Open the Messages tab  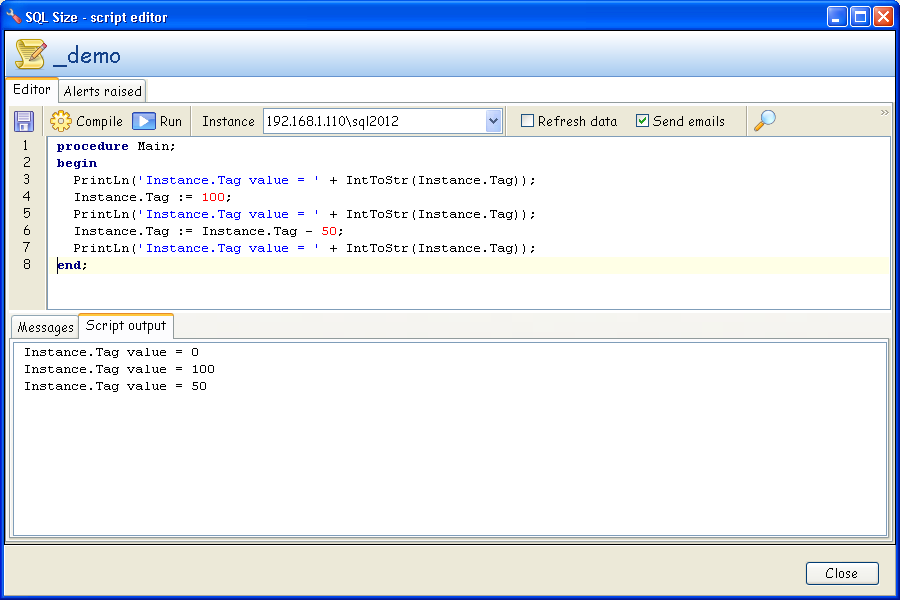(x=44, y=326)
